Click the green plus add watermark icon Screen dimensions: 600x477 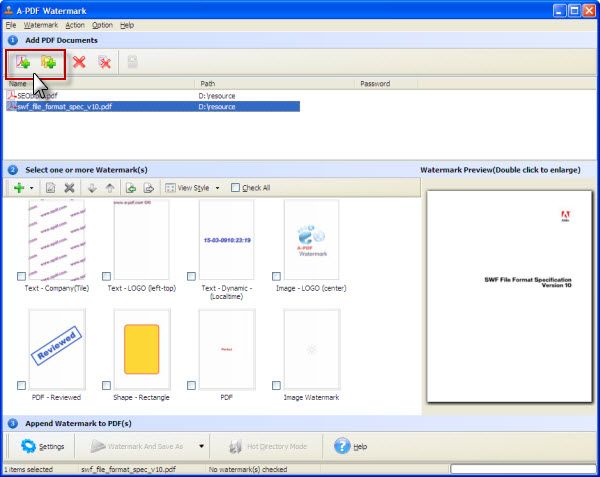click(x=19, y=187)
